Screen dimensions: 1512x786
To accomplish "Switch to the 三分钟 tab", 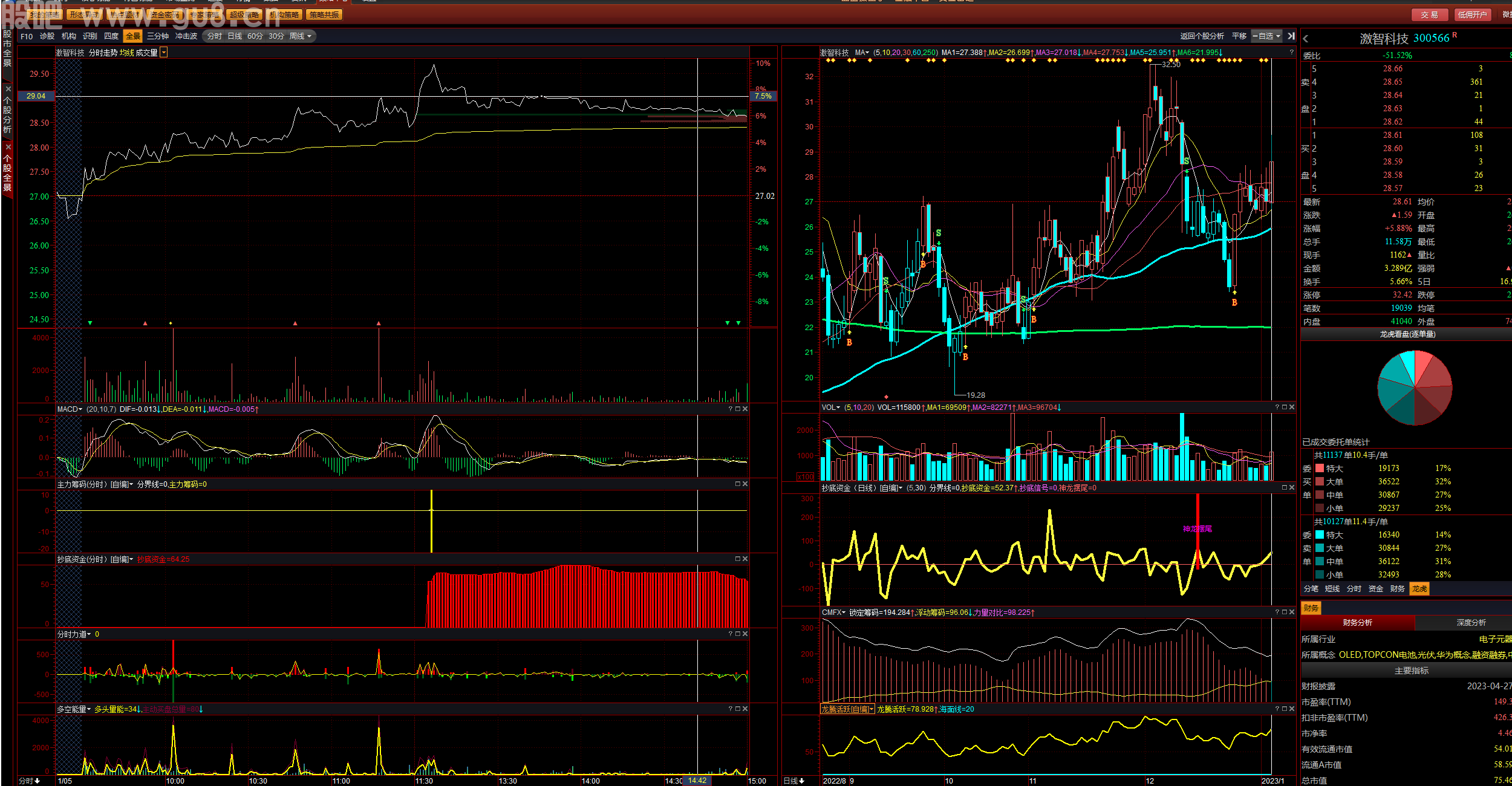I will coord(158,36).
